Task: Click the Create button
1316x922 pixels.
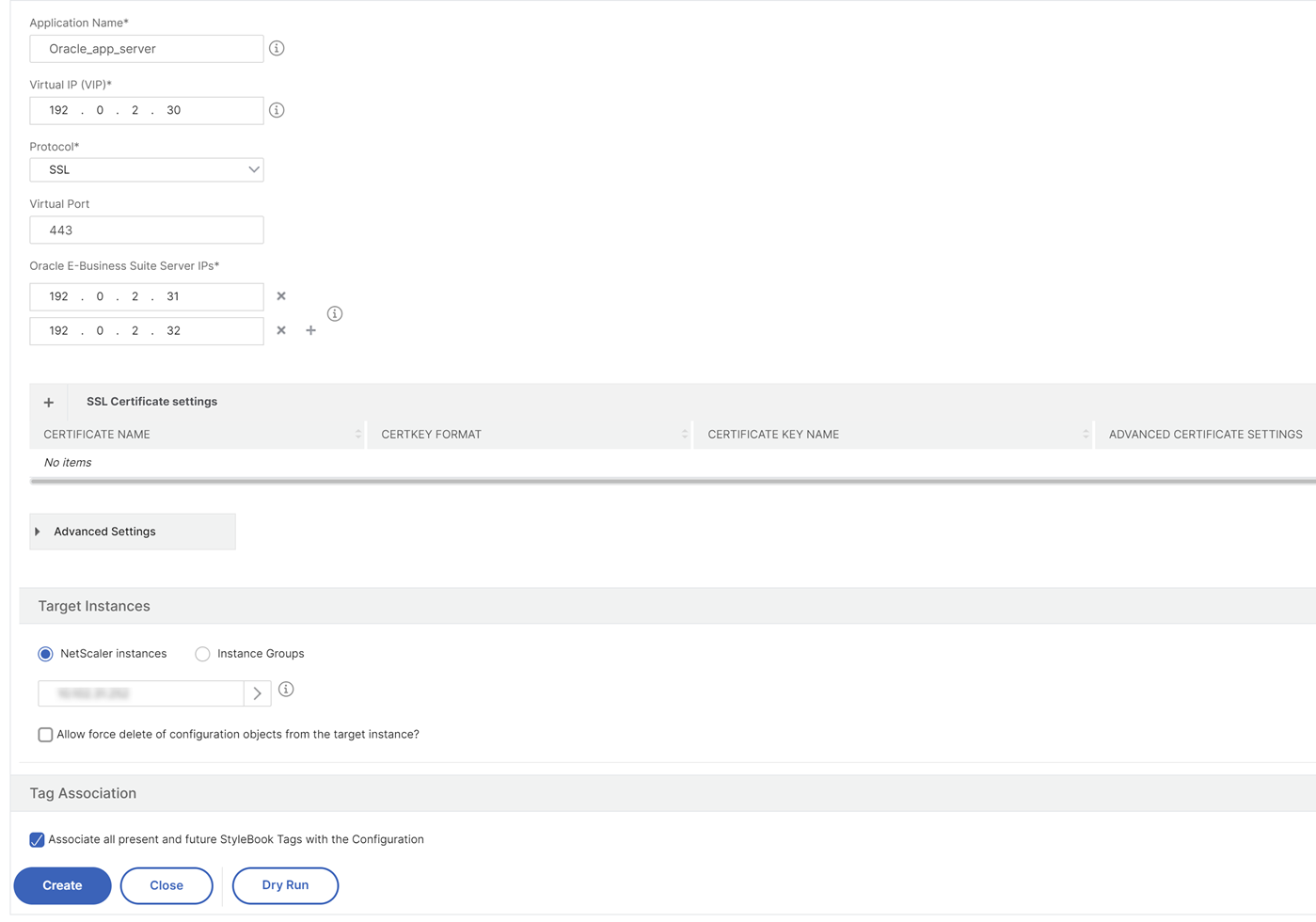Action: click(62, 885)
